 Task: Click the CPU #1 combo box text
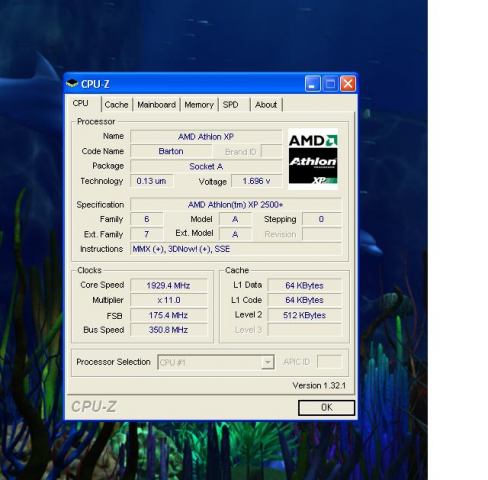[172, 363]
